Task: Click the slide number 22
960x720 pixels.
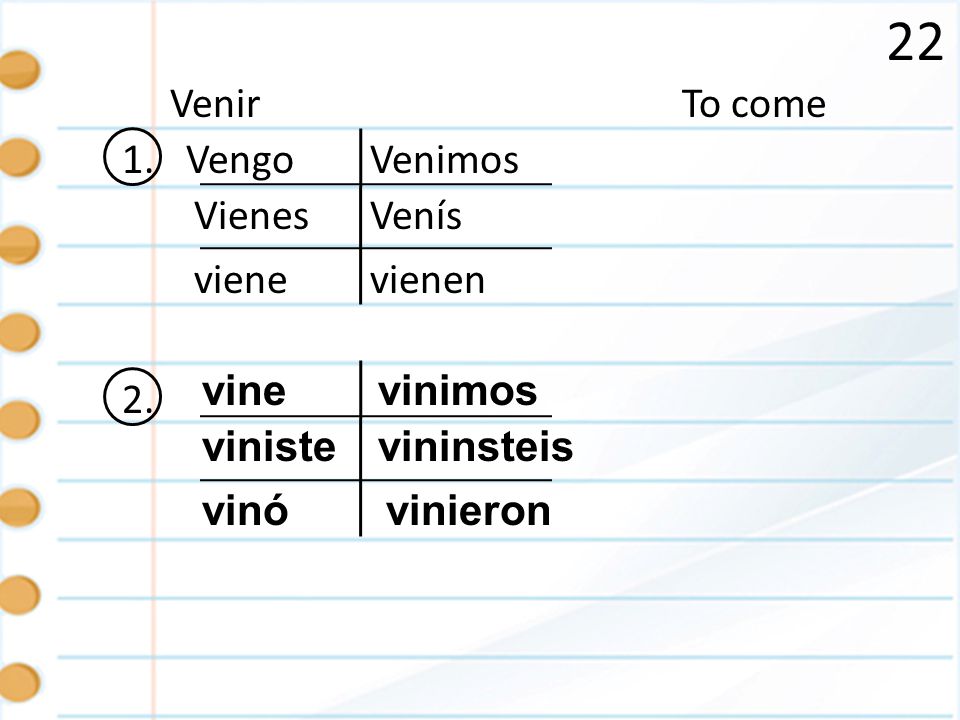Action: pyautogui.click(x=915, y=42)
